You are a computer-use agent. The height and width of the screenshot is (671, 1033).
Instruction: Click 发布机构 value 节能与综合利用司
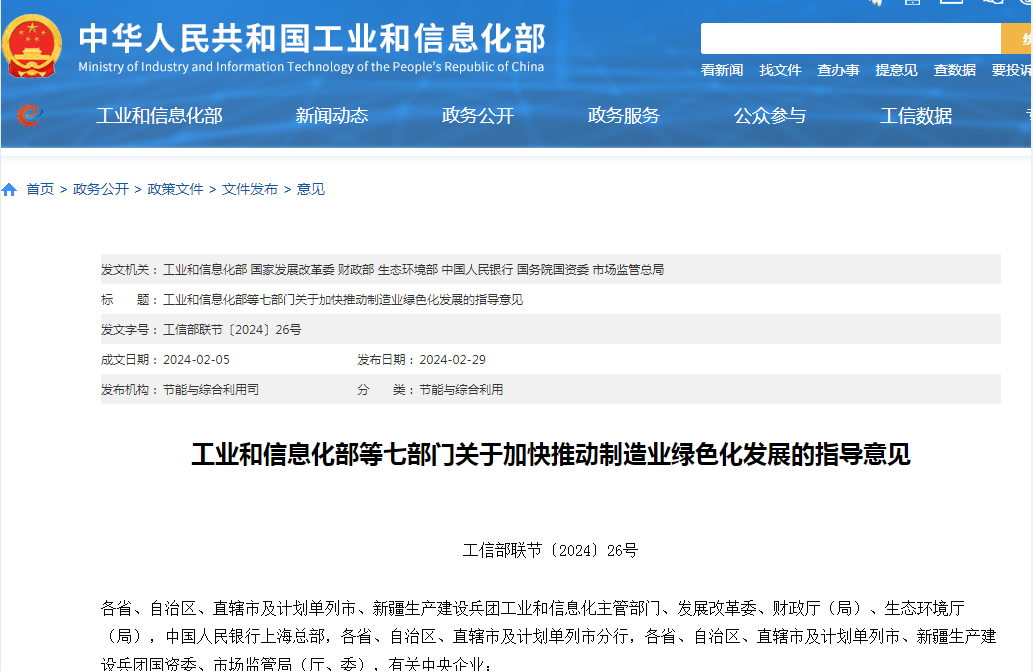tap(211, 390)
